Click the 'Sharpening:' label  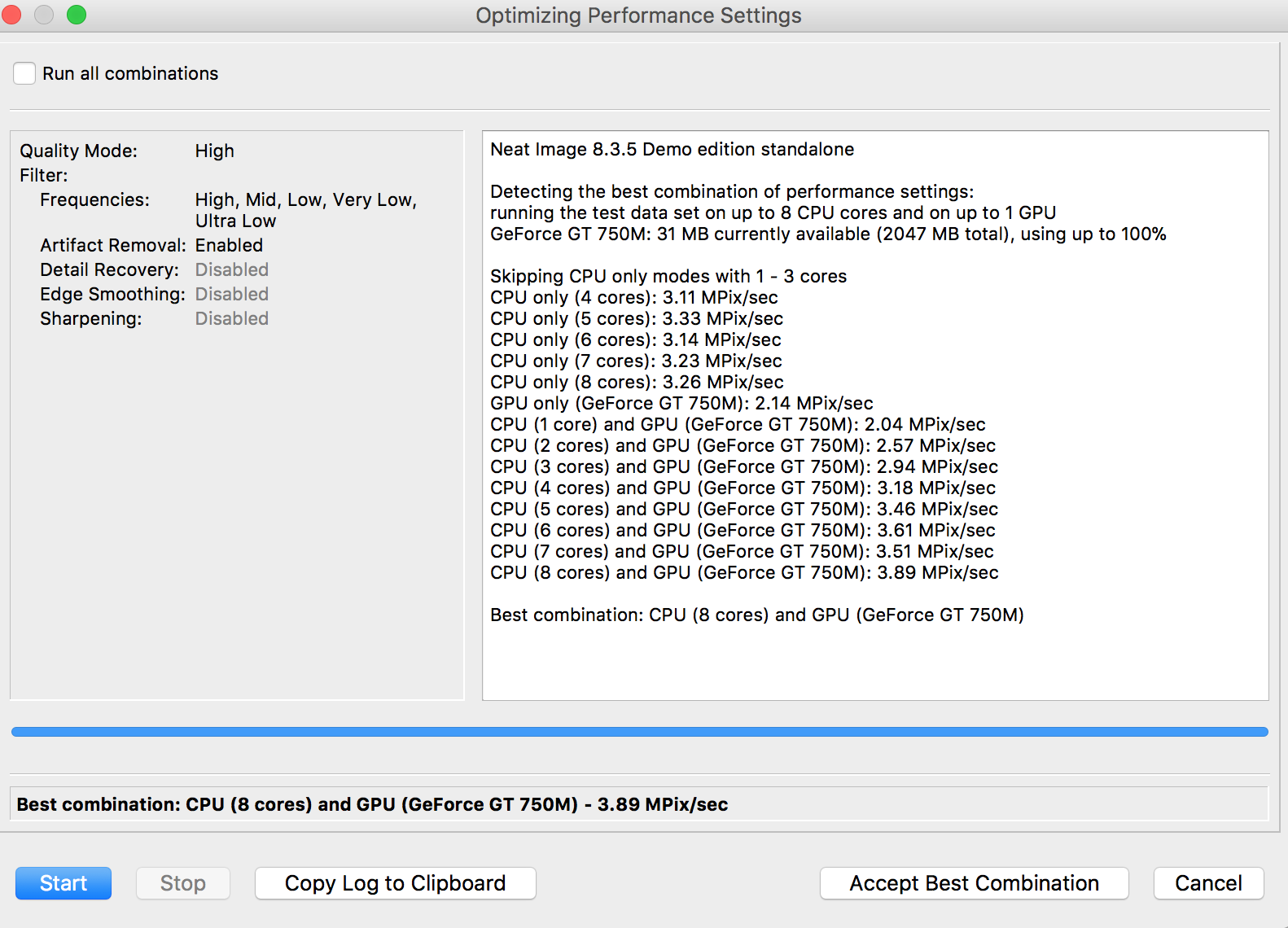pos(91,318)
